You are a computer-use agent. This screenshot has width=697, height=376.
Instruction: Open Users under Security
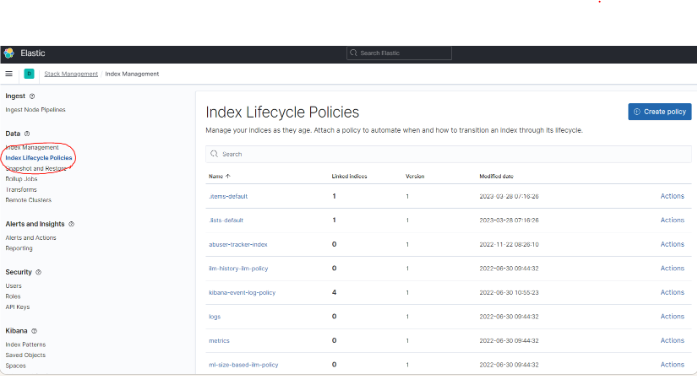click(13, 286)
